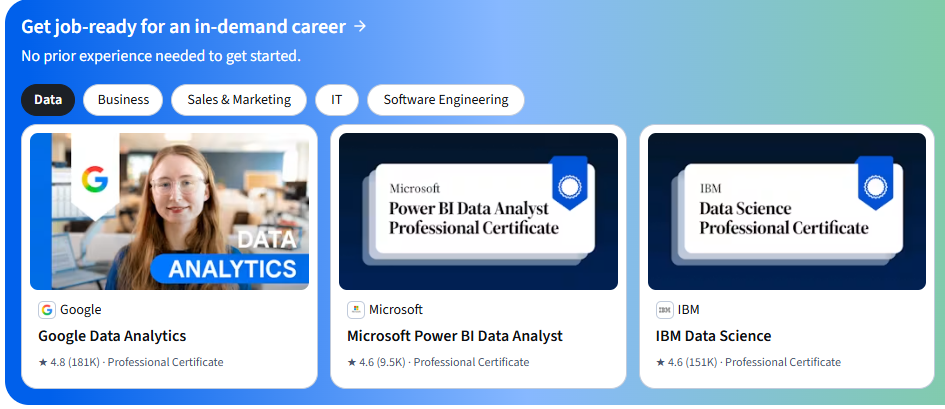Open the Sales & Marketing tab
The height and width of the screenshot is (409, 945).
click(239, 100)
